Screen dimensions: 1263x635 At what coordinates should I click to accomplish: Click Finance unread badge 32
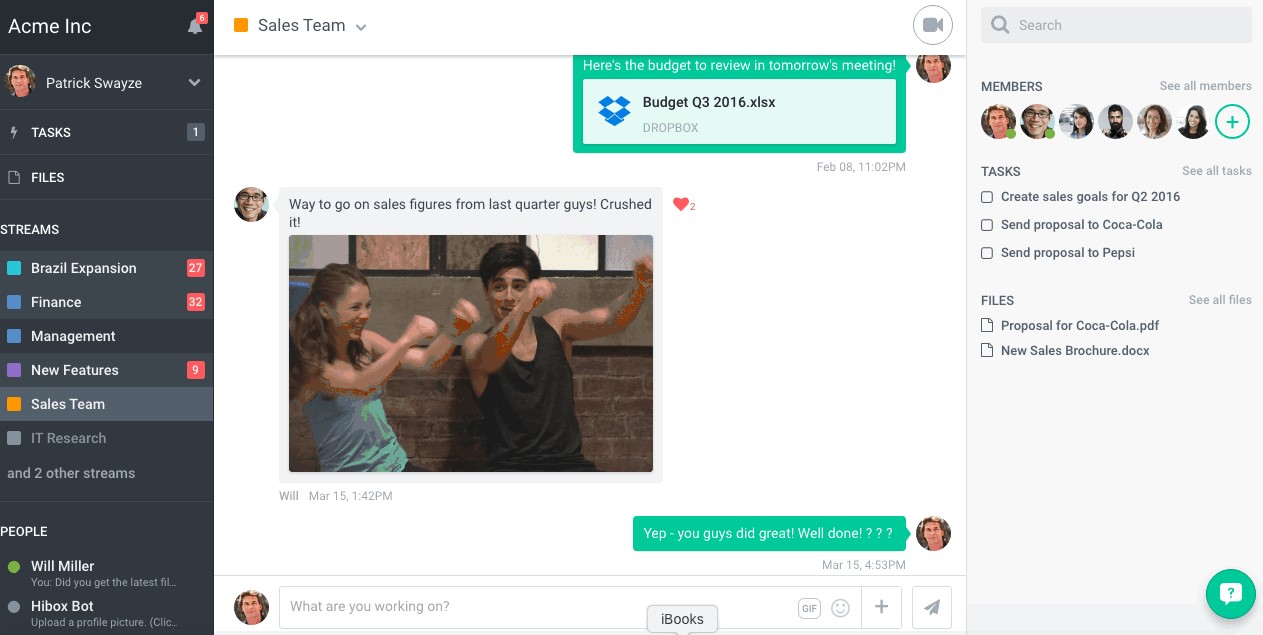point(196,302)
